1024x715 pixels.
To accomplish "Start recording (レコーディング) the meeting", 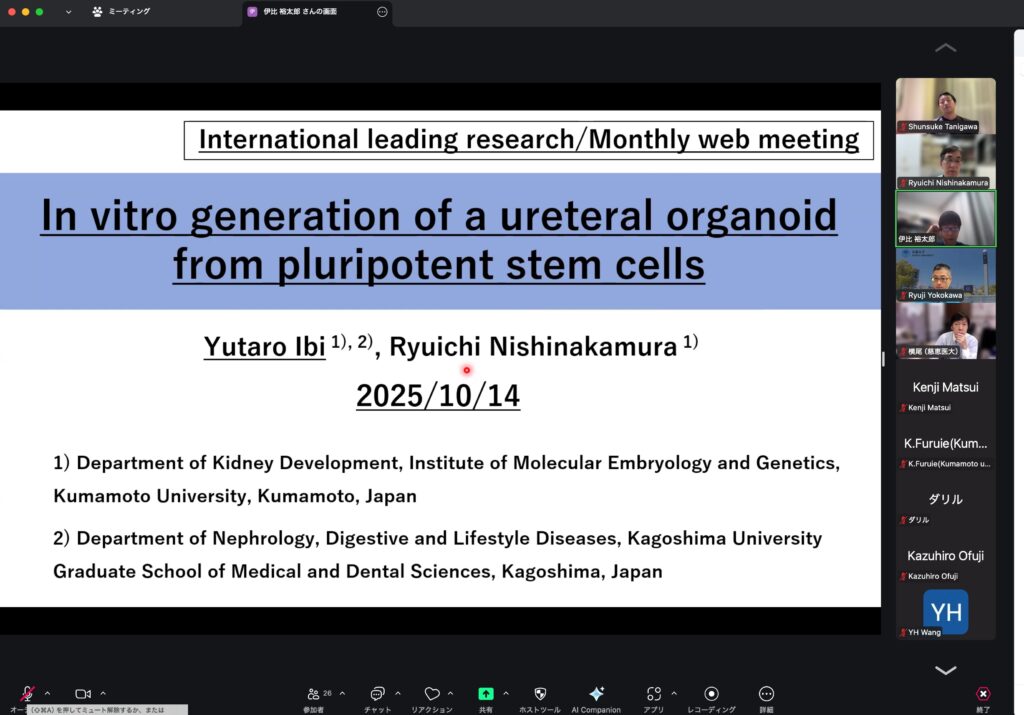I will [x=711, y=693].
